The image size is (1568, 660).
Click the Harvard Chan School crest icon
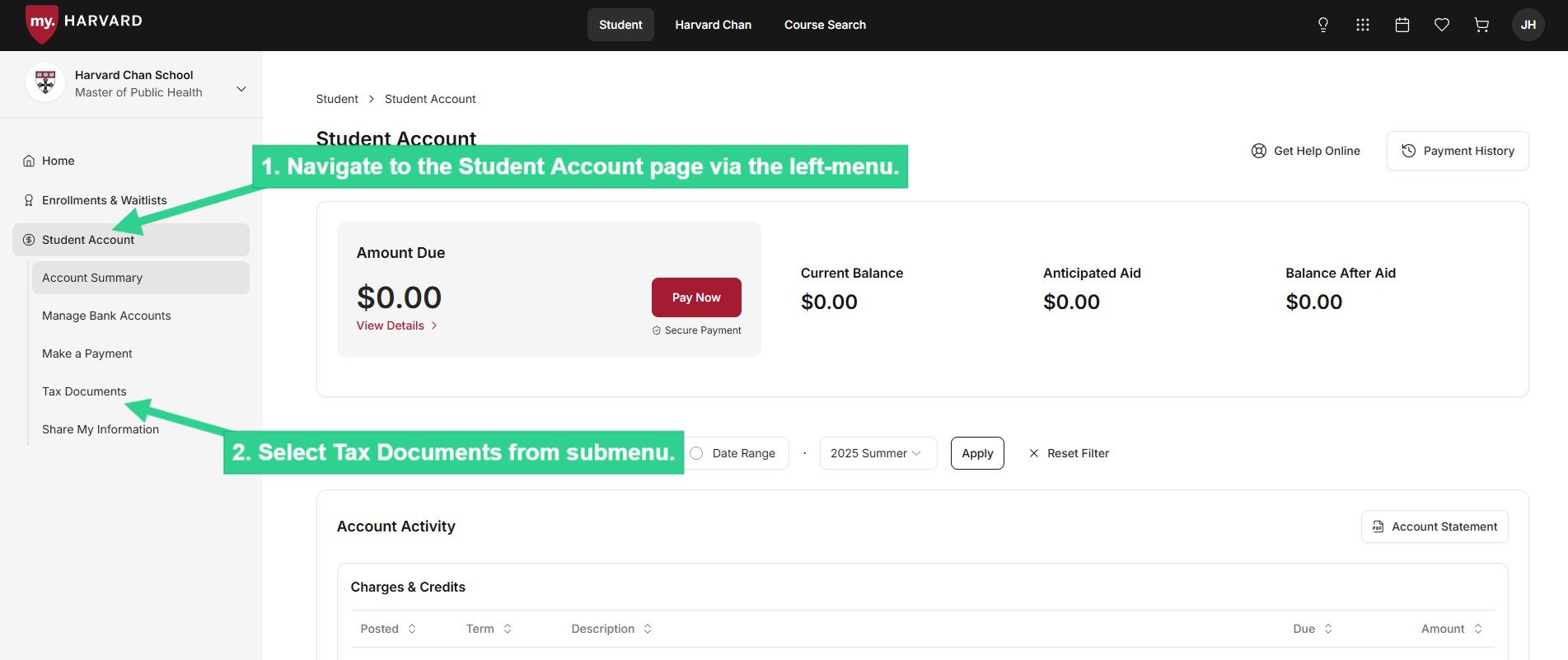(x=45, y=82)
